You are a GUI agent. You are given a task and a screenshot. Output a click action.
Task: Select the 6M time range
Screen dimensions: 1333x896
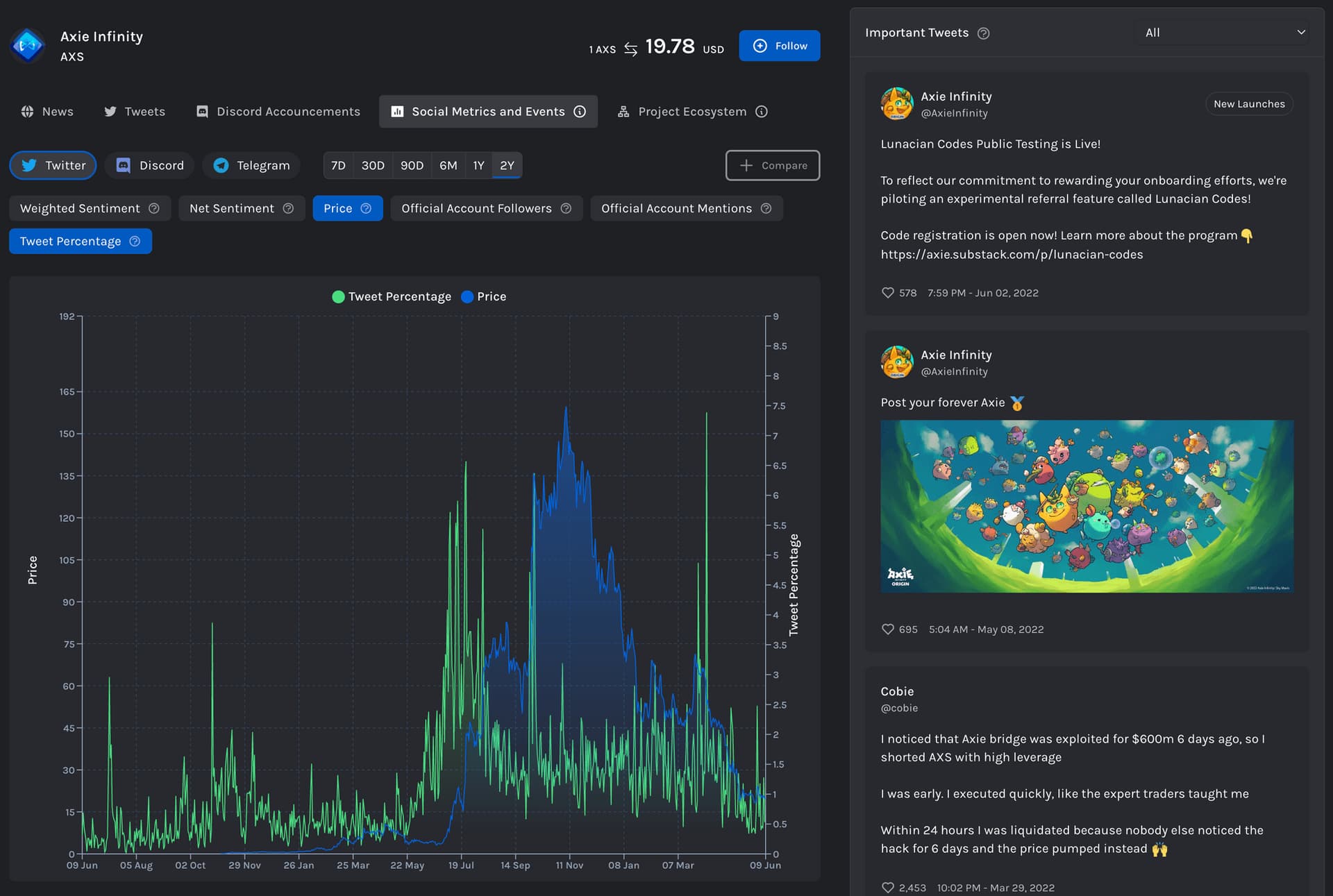(x=448, y=165)
